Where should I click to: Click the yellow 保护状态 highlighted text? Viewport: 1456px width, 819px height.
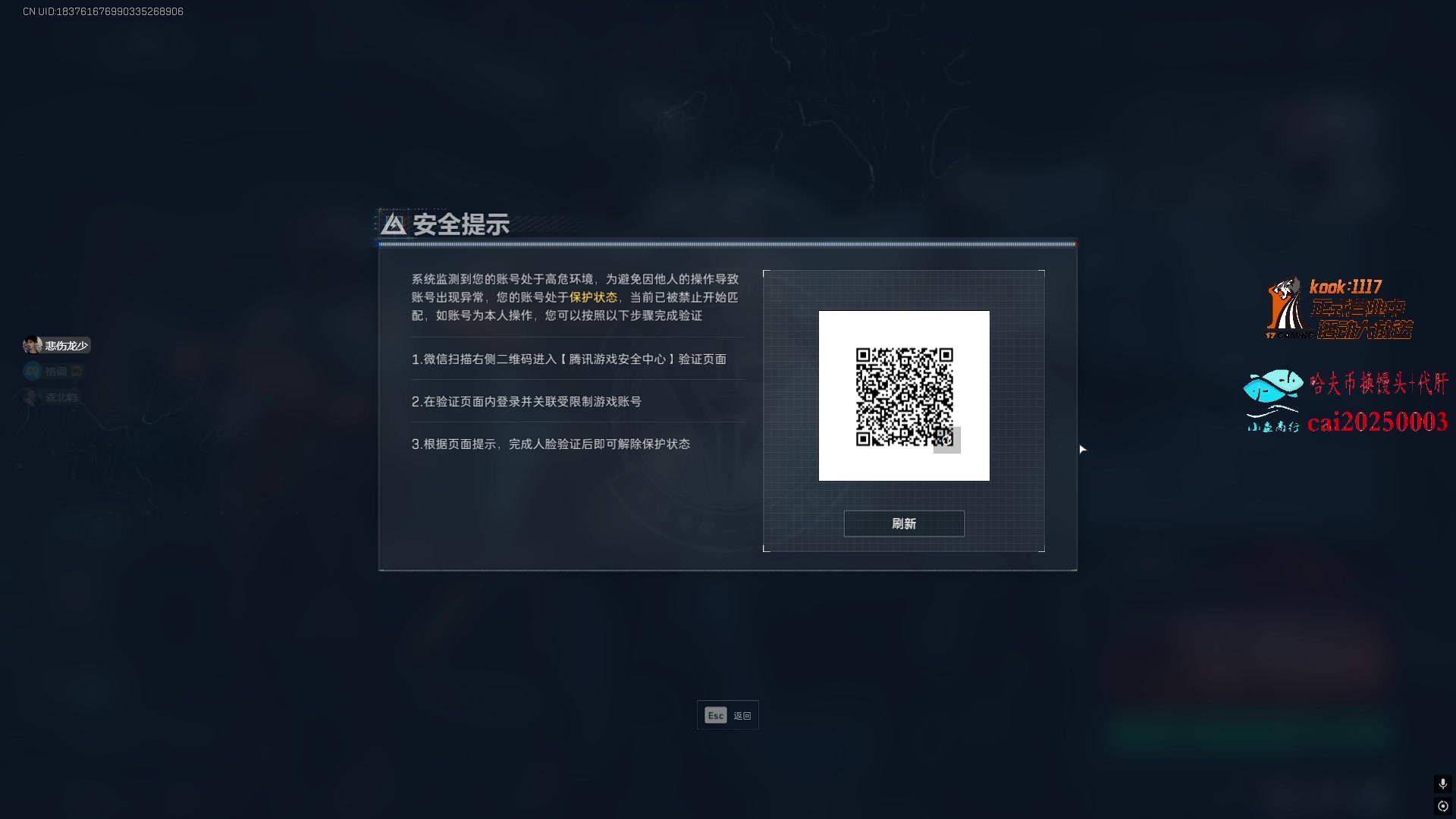pyautogui.click(x=593, y=297)
